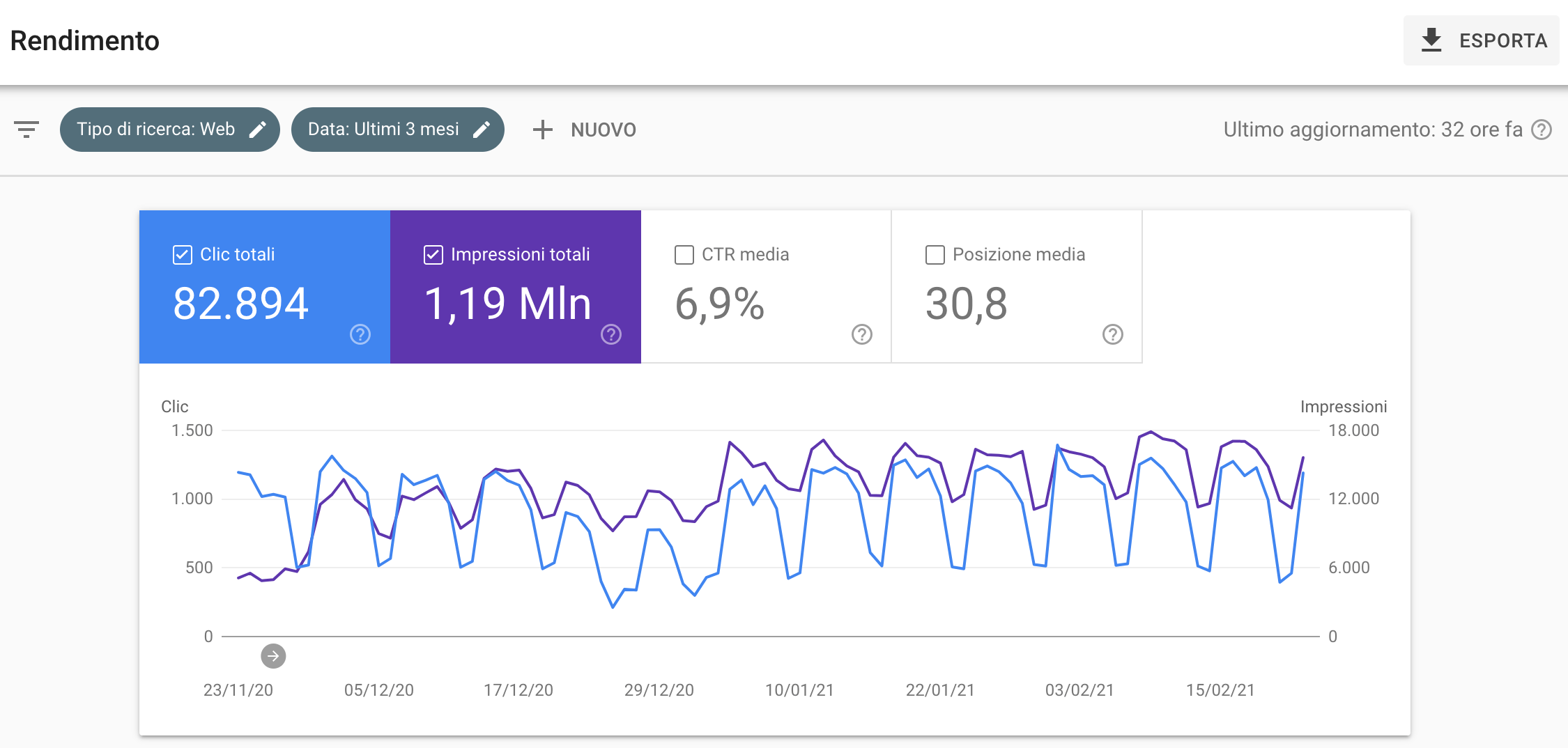Click NUOVO to add a filter
The image size is (1568, 748).
point(603,130)
